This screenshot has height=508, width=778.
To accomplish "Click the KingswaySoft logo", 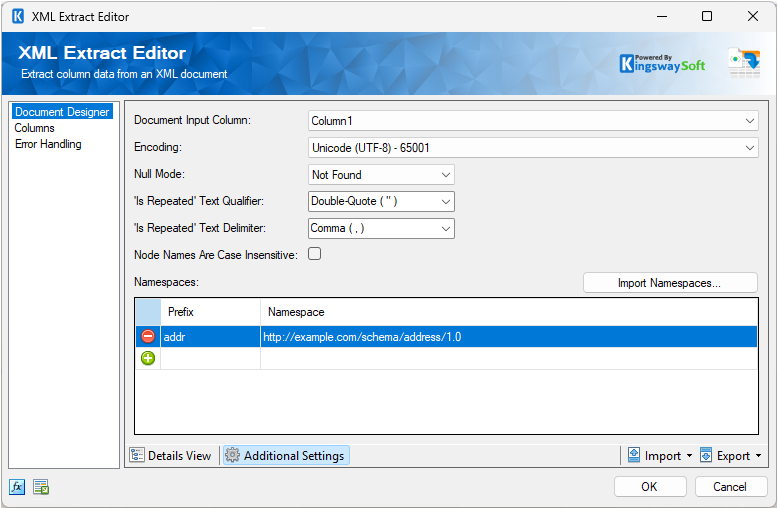I will tap(662, 64).
